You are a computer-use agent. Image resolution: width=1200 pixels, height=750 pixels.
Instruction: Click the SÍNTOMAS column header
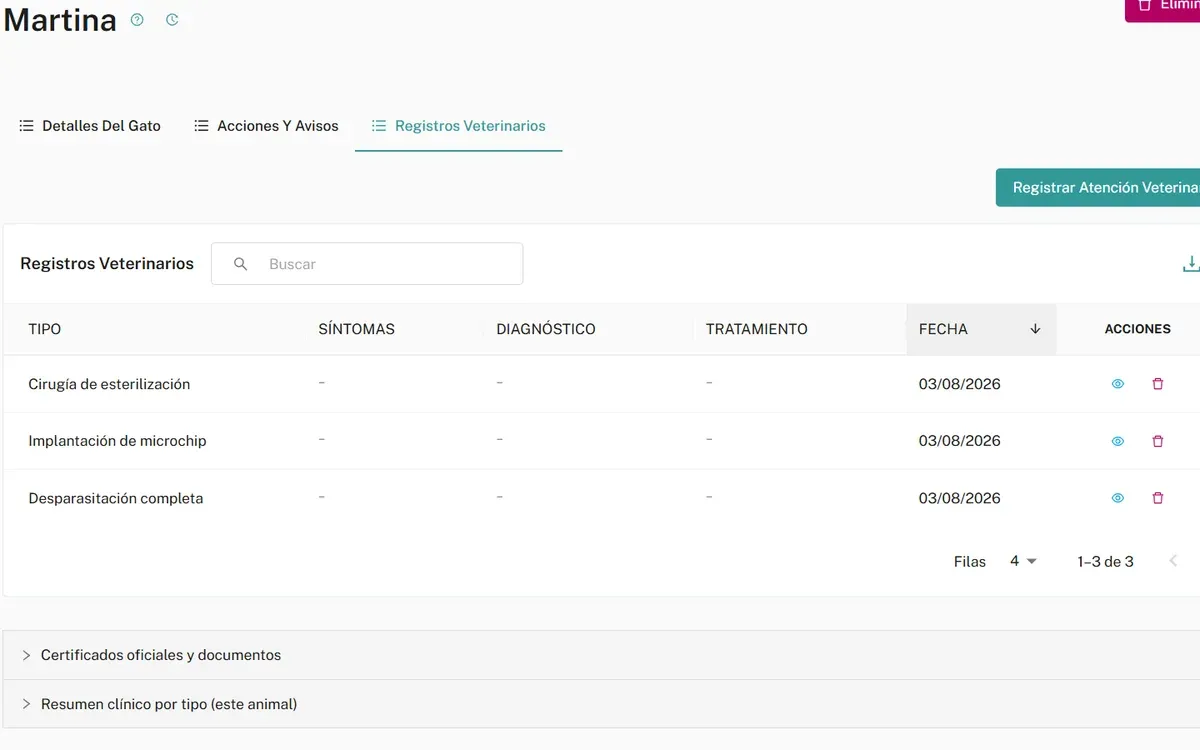click(356, 329)
